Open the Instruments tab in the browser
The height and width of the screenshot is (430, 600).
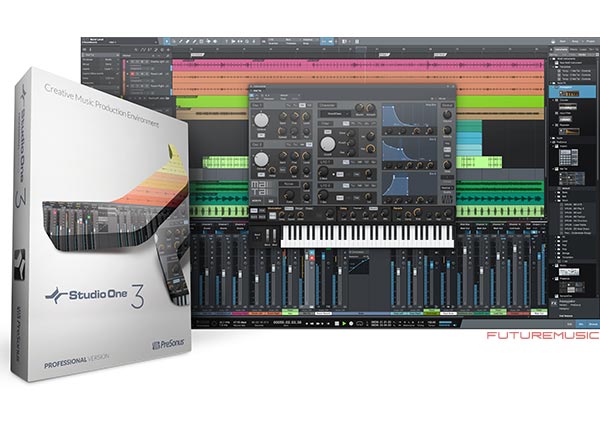coord(561,49)
